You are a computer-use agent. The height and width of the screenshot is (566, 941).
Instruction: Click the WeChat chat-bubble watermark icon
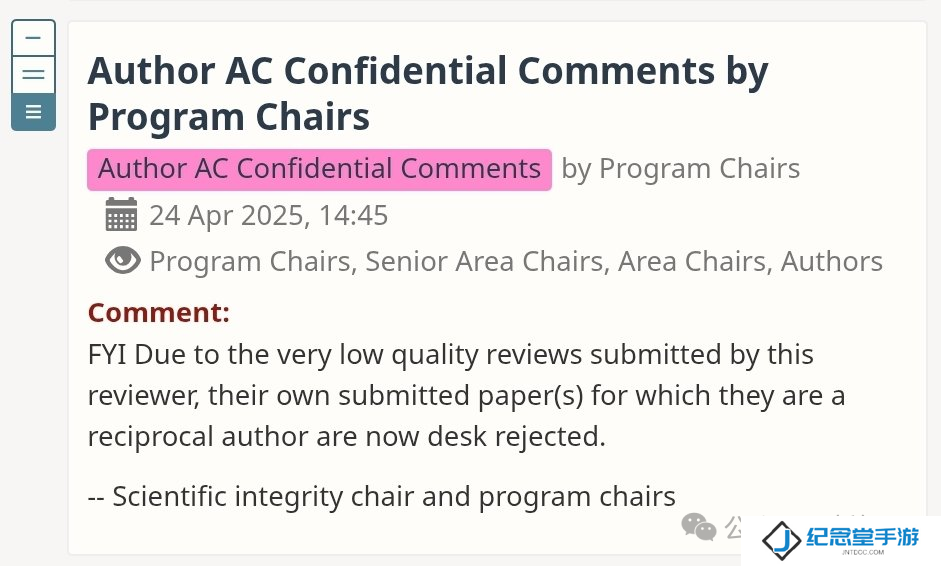(699, 527)
